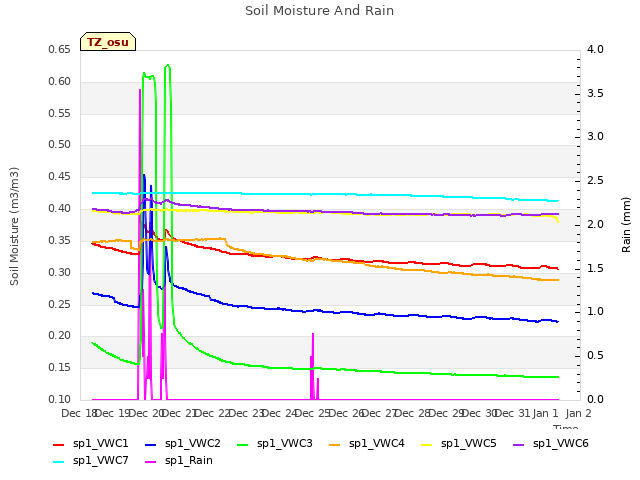Click the 0.55 soil moisture axis tick
This screenshot has height=480, width=640.
(60, 113)
